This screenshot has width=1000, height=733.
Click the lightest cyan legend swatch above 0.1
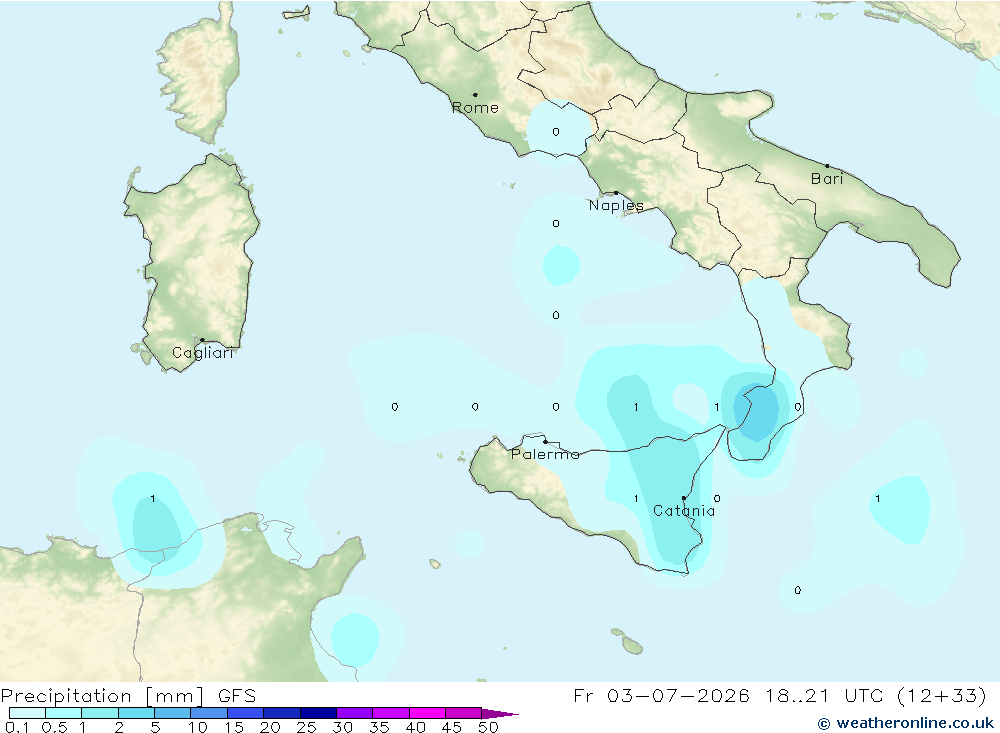[x=27, y=713]
